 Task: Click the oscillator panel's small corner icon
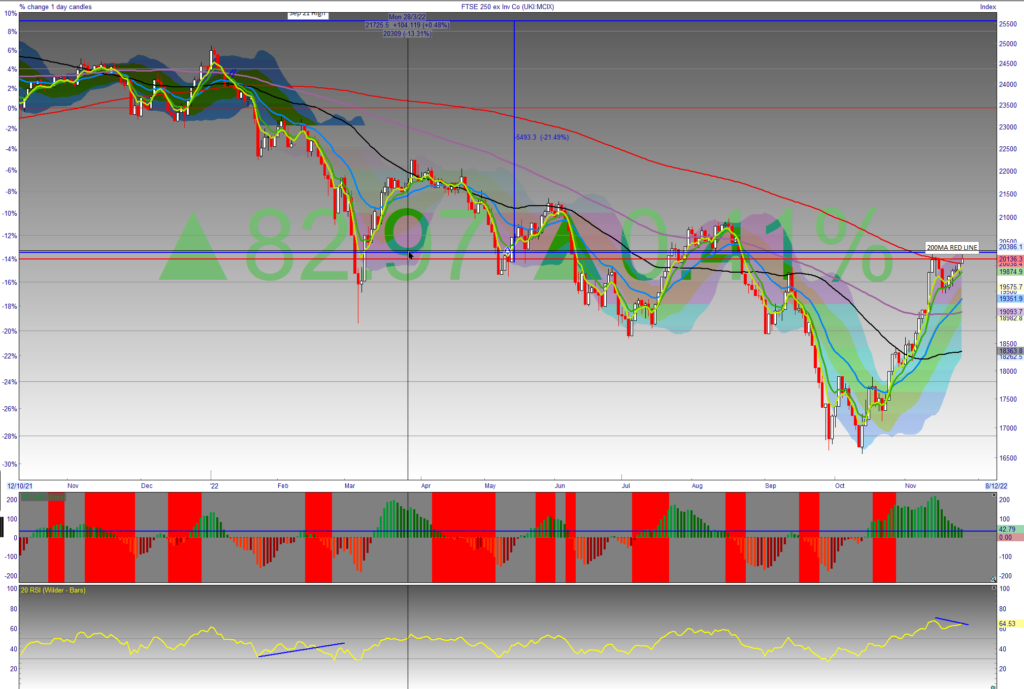(993, 578)
